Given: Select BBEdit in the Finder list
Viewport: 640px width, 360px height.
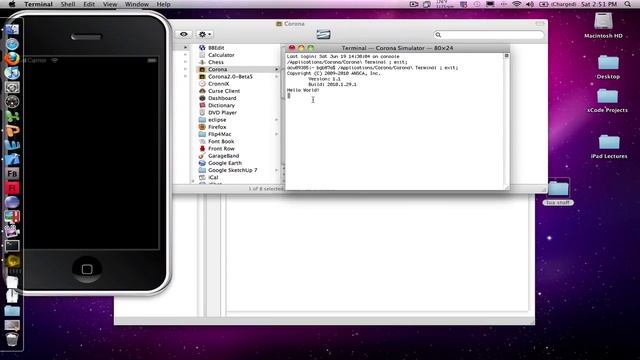Looking at the screenshot, I should point(216,48).
